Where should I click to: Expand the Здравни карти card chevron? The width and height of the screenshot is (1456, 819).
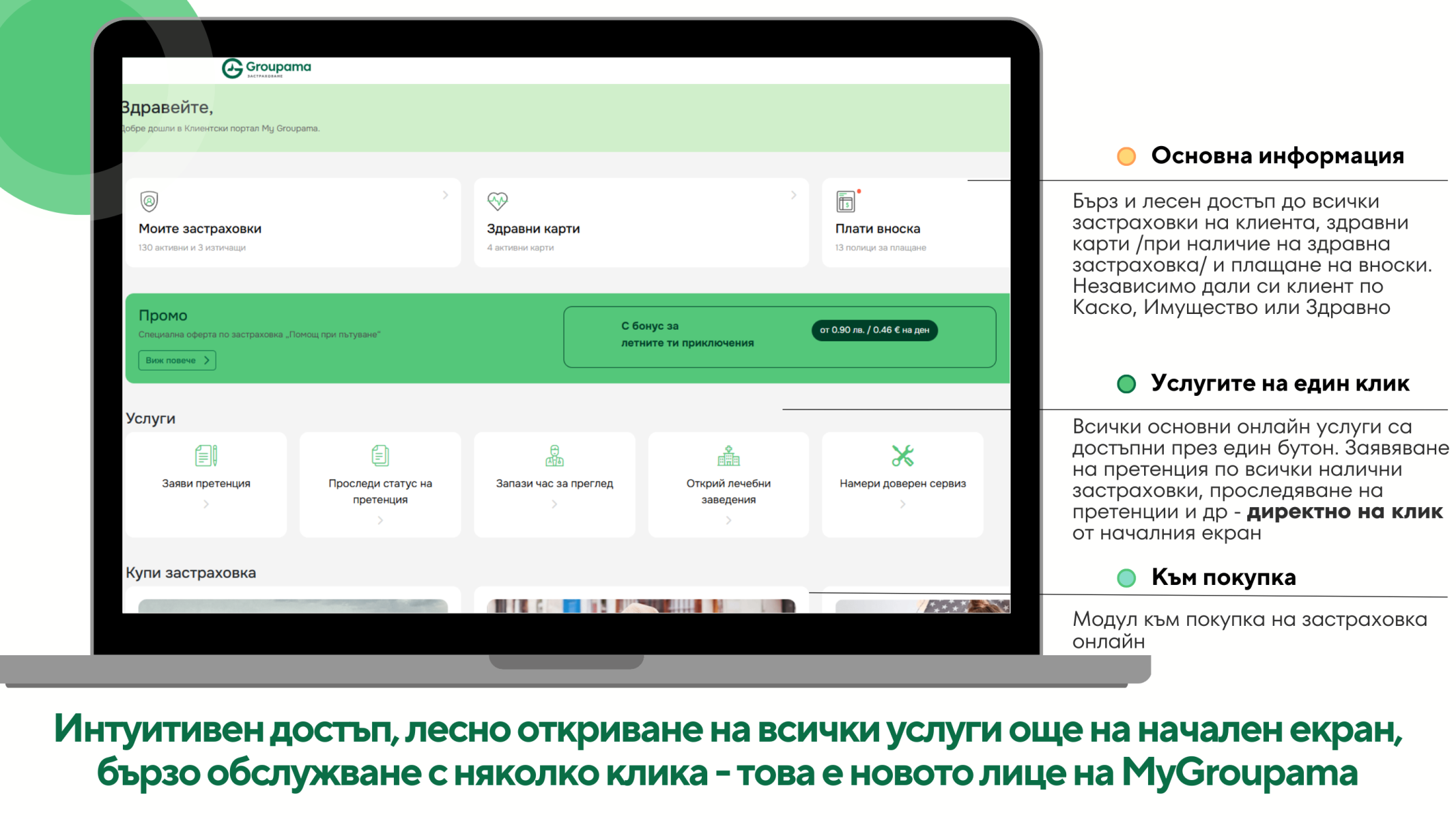[x=793, y=195]
